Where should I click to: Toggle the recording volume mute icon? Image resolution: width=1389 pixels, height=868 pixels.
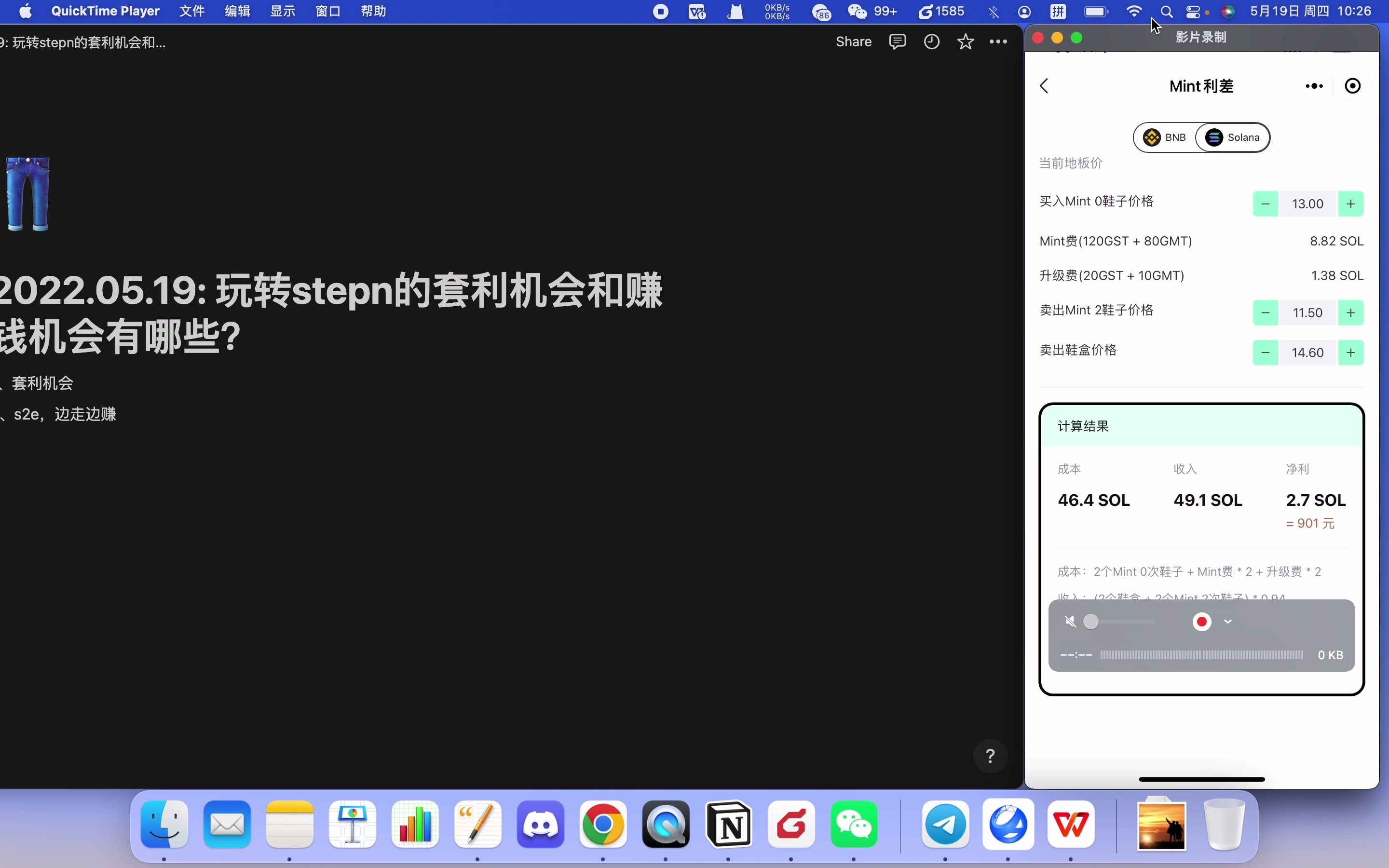click(x=1070, y=622)
